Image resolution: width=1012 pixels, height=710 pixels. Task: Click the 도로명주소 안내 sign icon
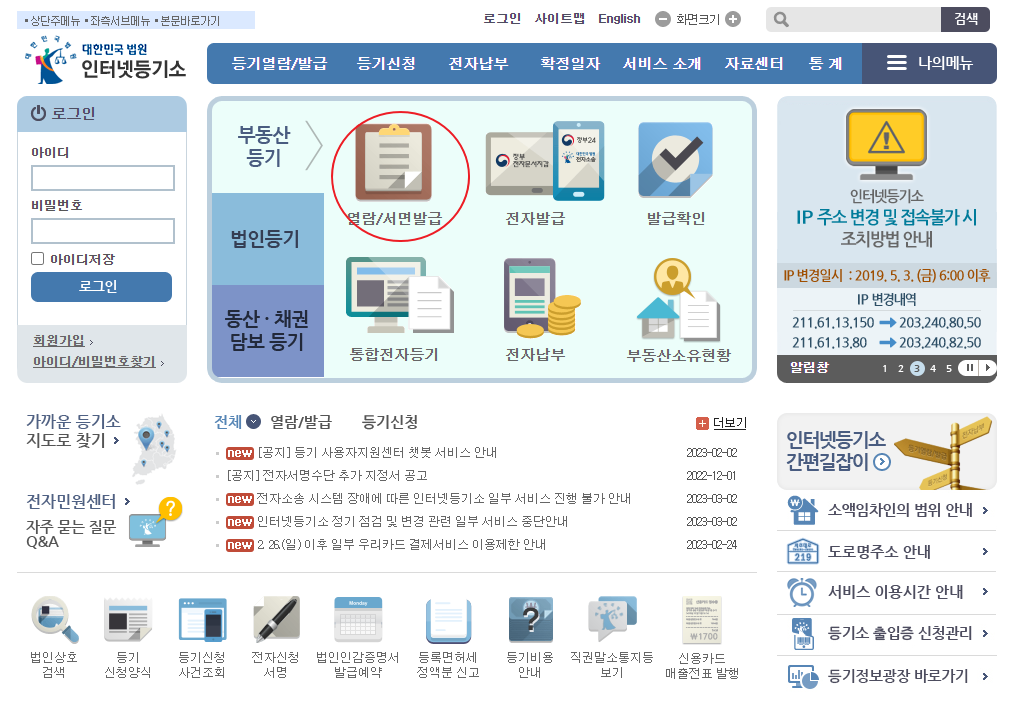[x=803, y=551]
